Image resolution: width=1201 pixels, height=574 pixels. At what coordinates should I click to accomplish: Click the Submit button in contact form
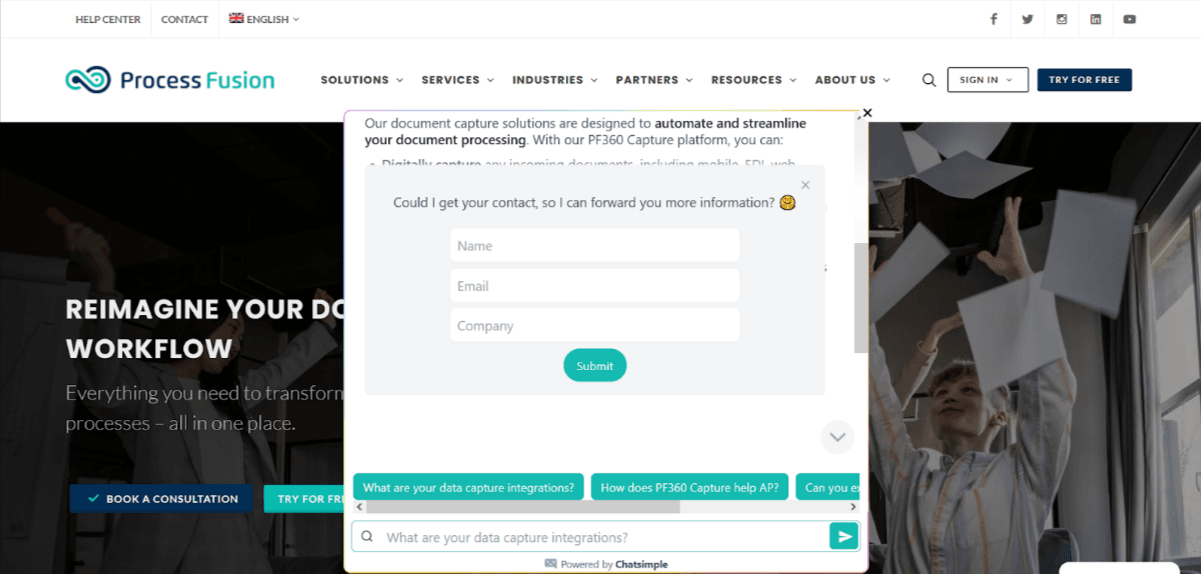(x=595, y=366)
